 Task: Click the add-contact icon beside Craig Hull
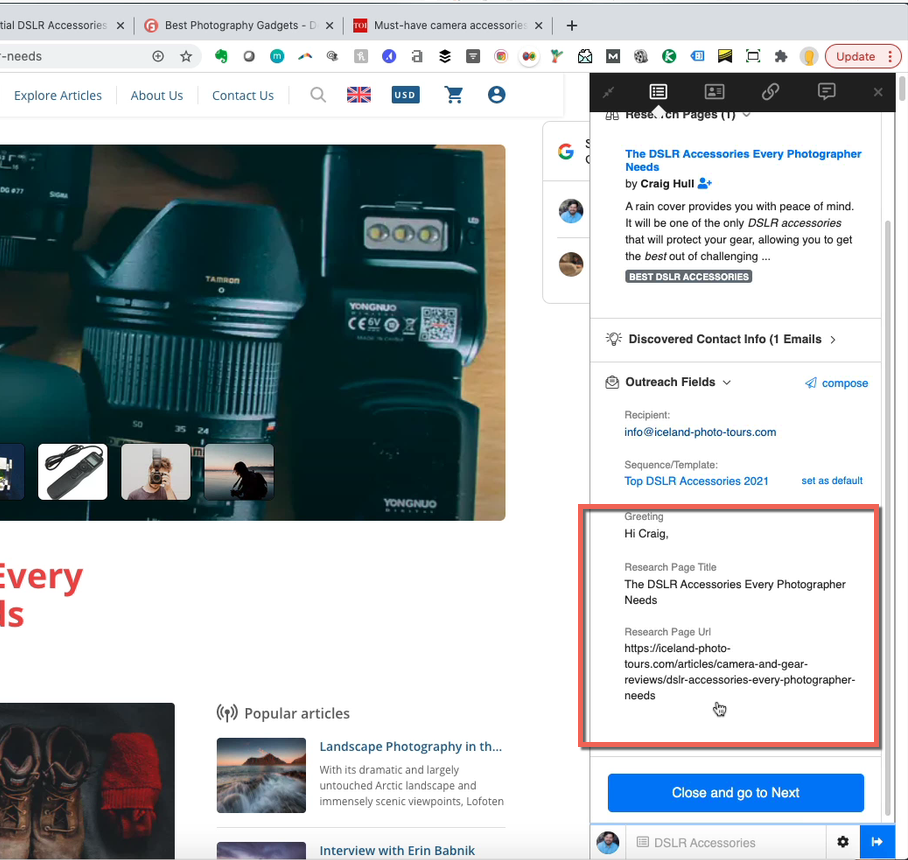pos(704,184)
